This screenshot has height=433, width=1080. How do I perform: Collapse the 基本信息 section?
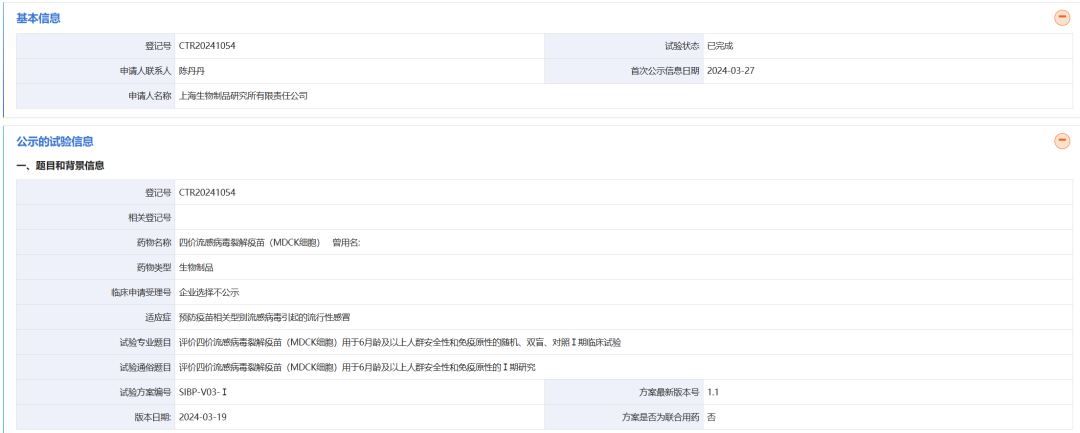(x=1062, y=19)
